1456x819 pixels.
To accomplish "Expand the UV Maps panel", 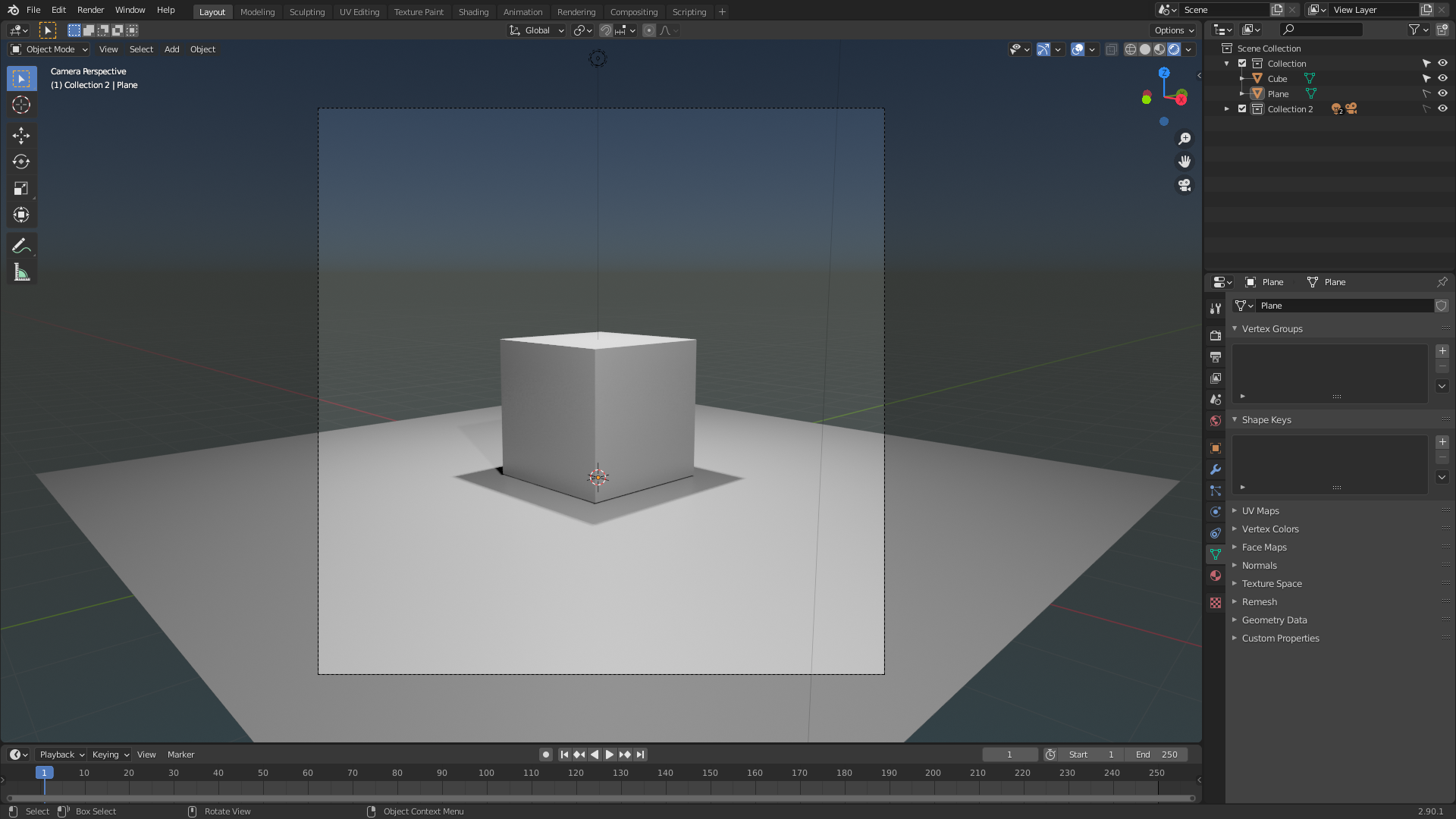I will click(1260, 510).
